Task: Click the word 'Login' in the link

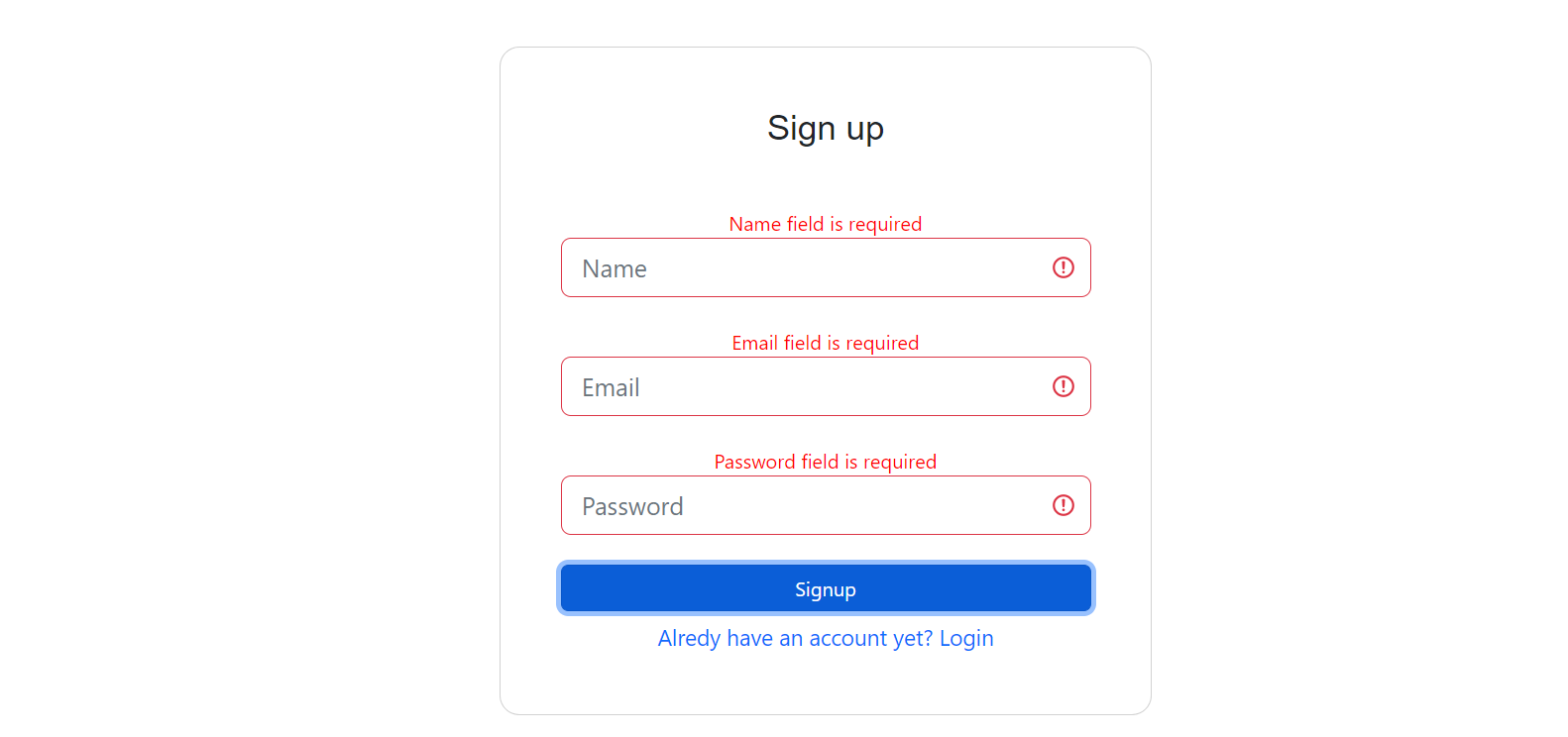Action: (x=966, y=639)
